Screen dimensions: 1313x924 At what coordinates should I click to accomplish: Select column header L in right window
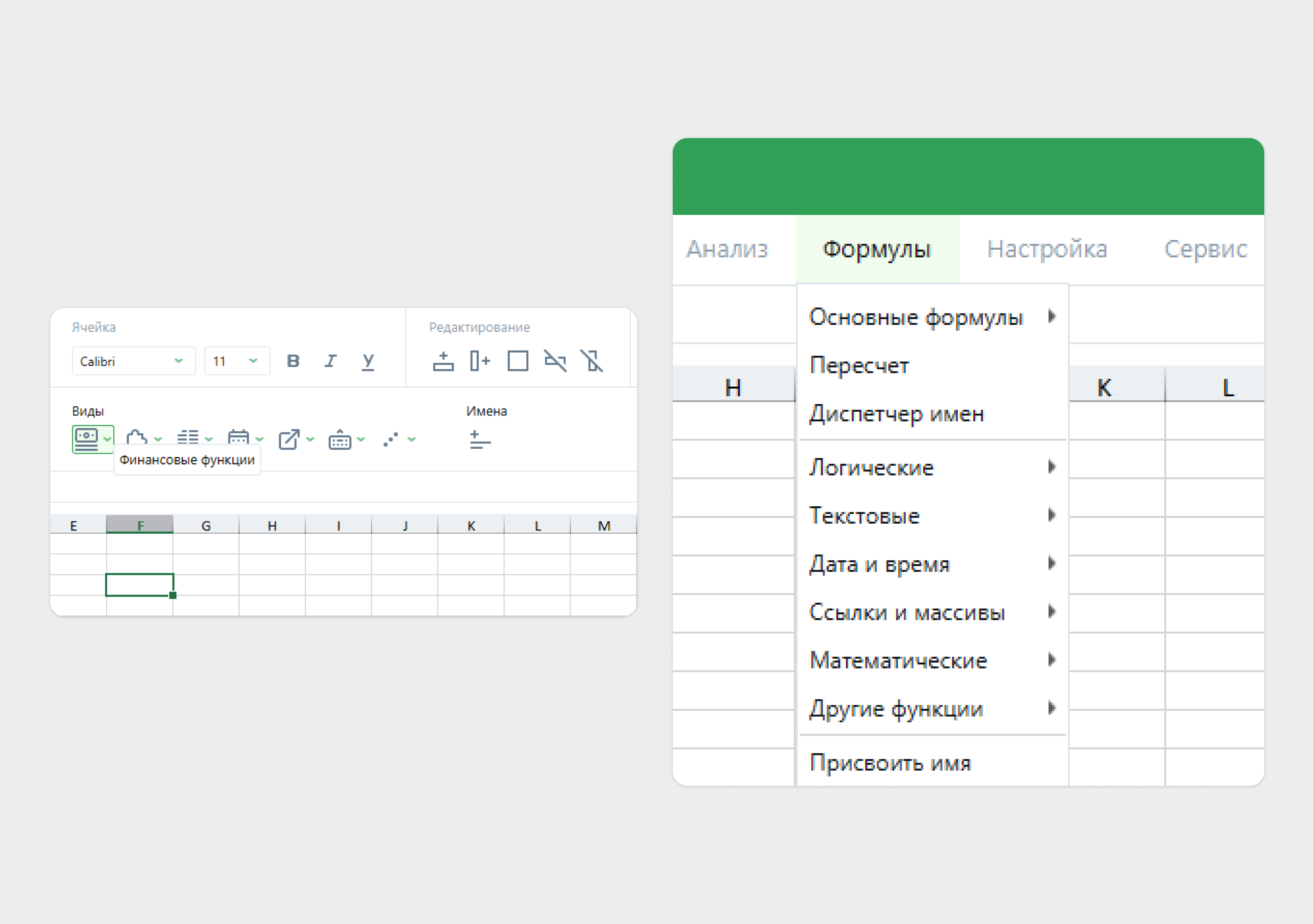pyautogui.click(x=1215, y=384)
